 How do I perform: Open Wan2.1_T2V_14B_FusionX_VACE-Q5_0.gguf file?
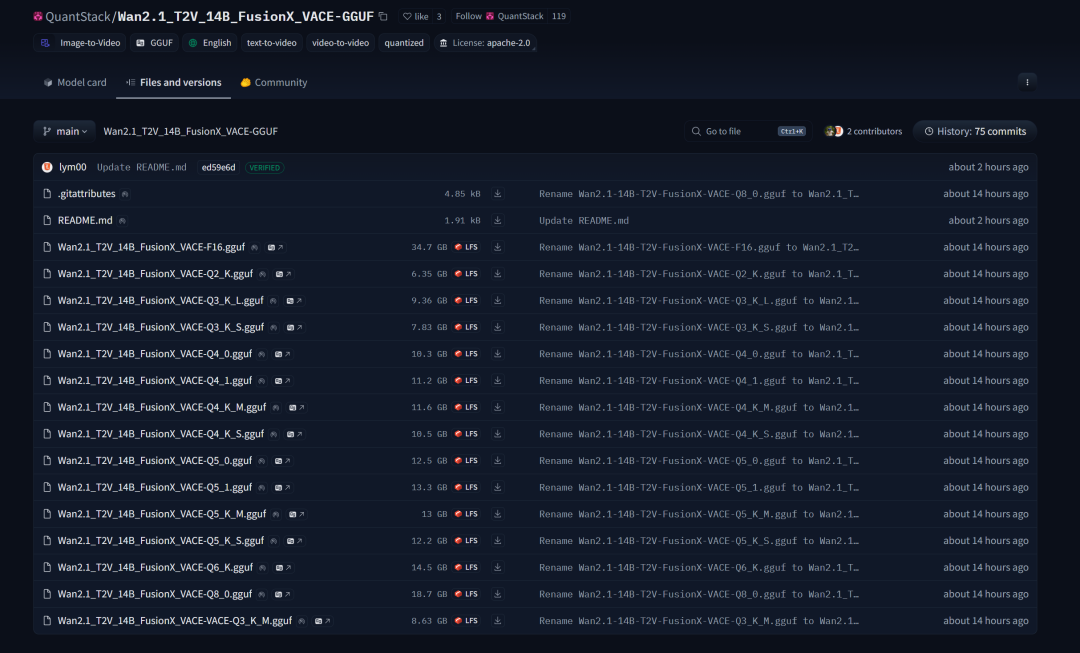click(x=155, y=461)
